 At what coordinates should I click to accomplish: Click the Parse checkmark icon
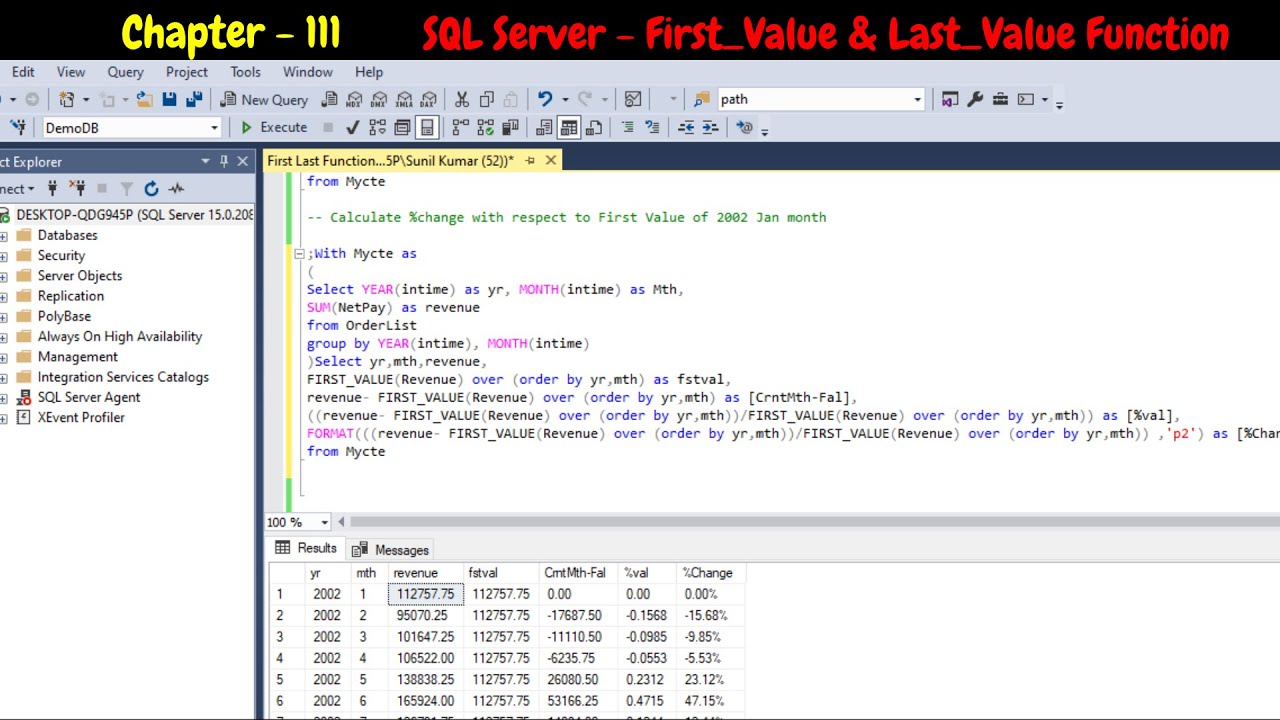click(352, 127)
